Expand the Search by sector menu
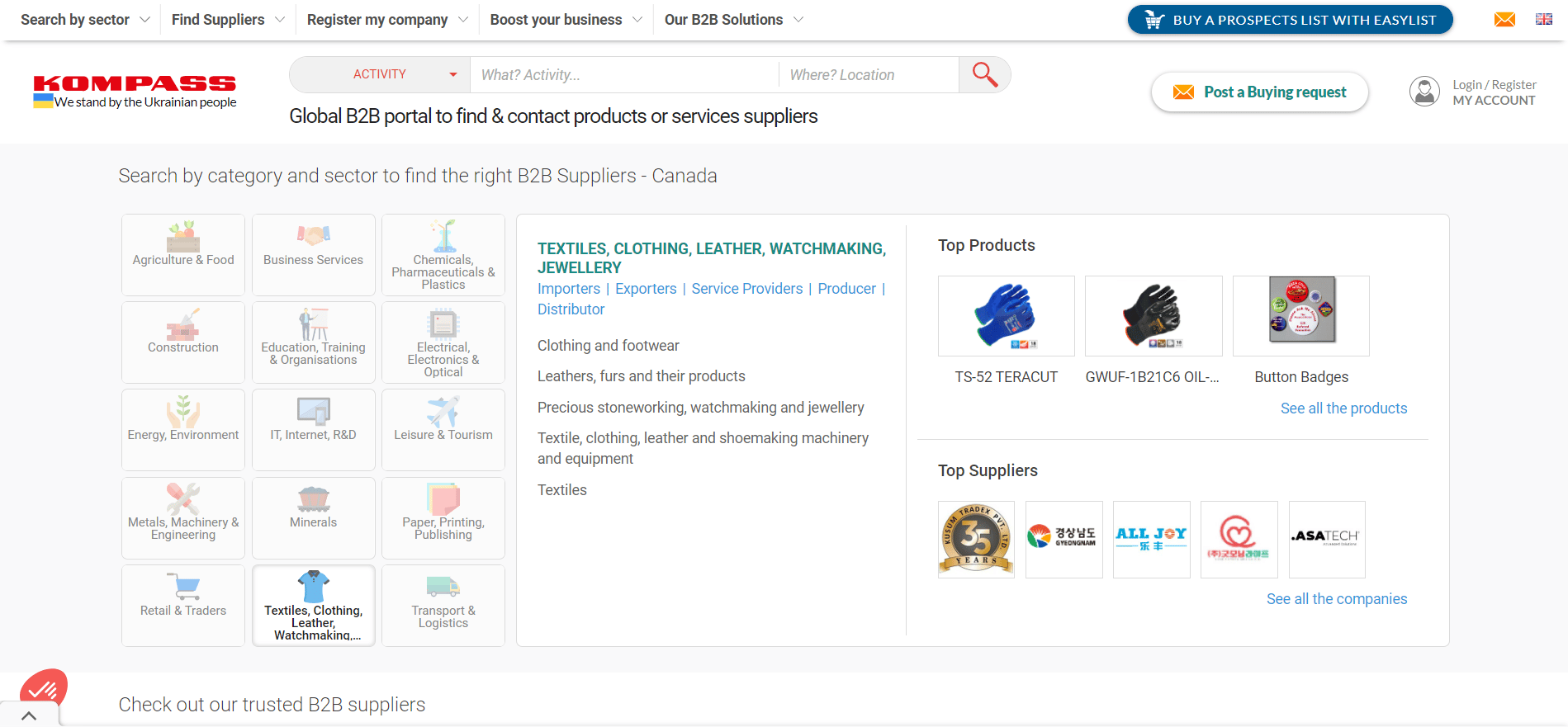1568x727 pixels. 85,19
